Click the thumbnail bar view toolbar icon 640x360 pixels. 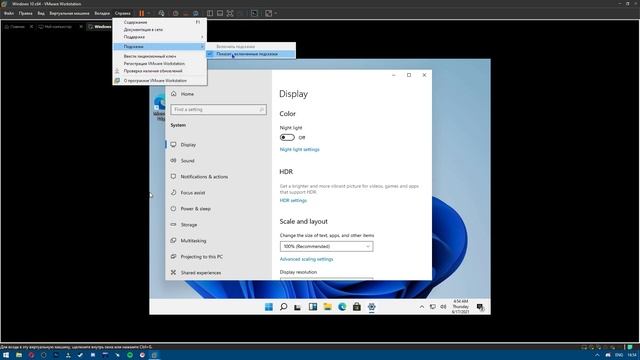220,13
